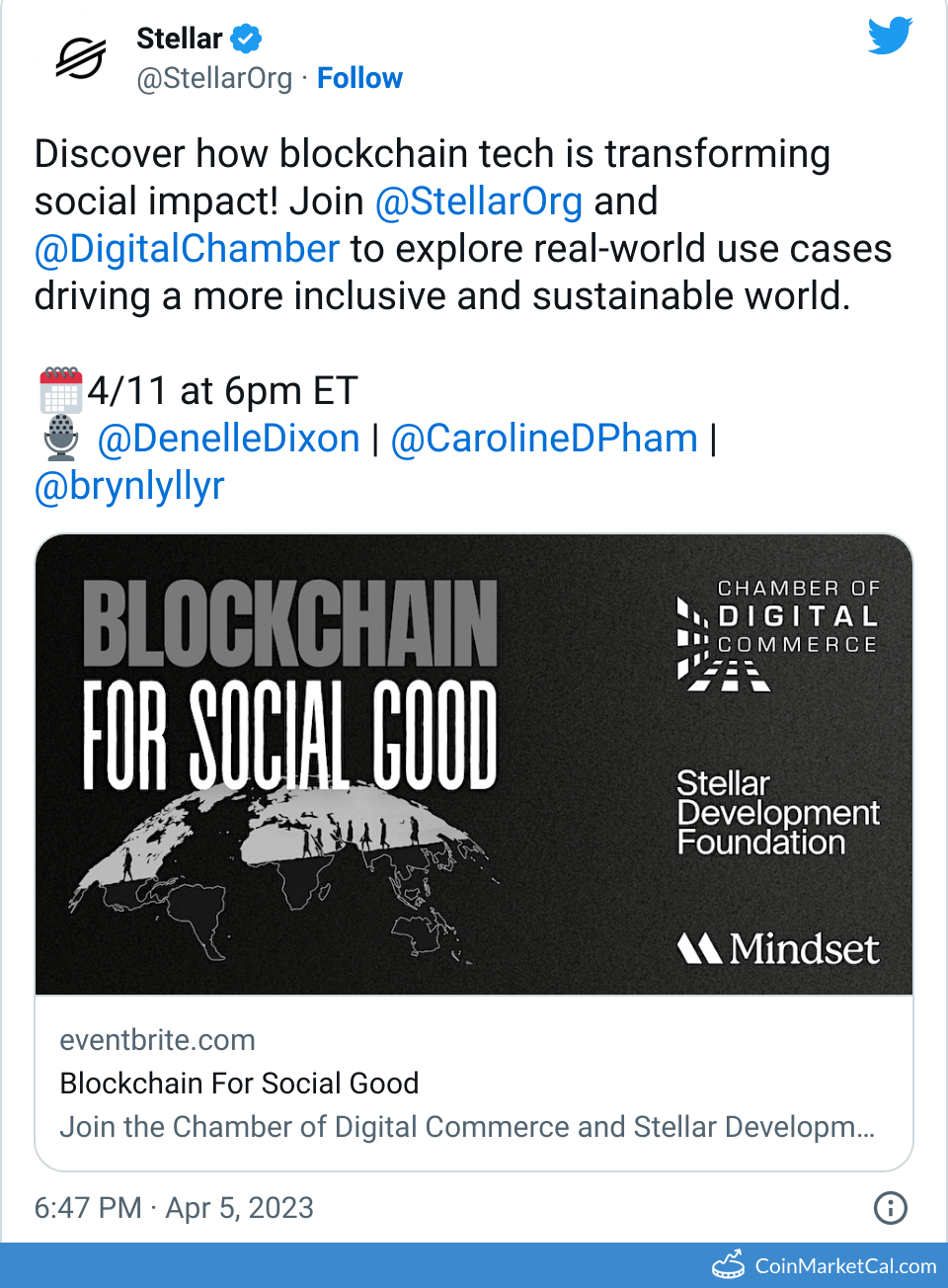Follow the Stellar account
Viewport: 948px width, 1288px height.
coord(359,78)
